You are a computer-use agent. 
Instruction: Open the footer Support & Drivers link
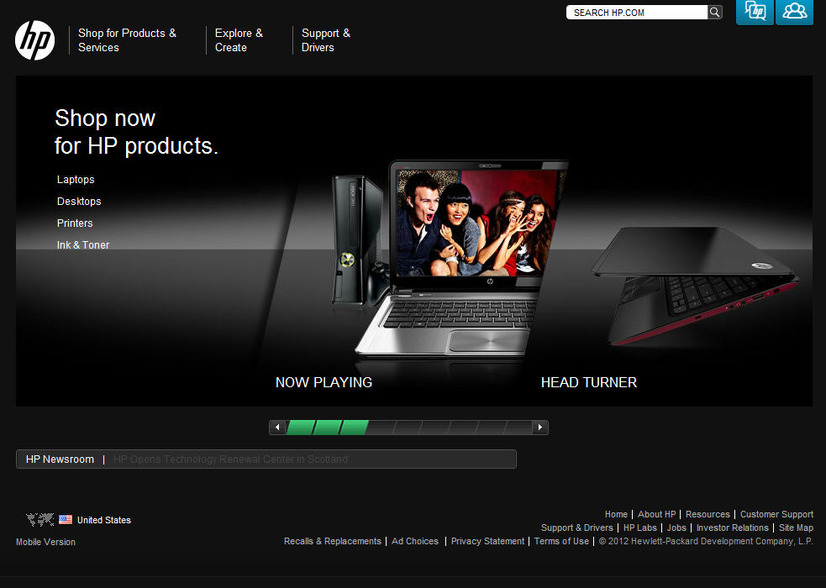[577, 528]
